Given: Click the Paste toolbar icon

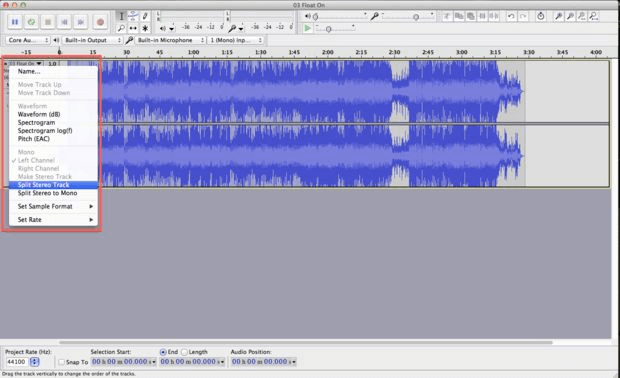Looking at the screenshot, I should pos(471,16).
